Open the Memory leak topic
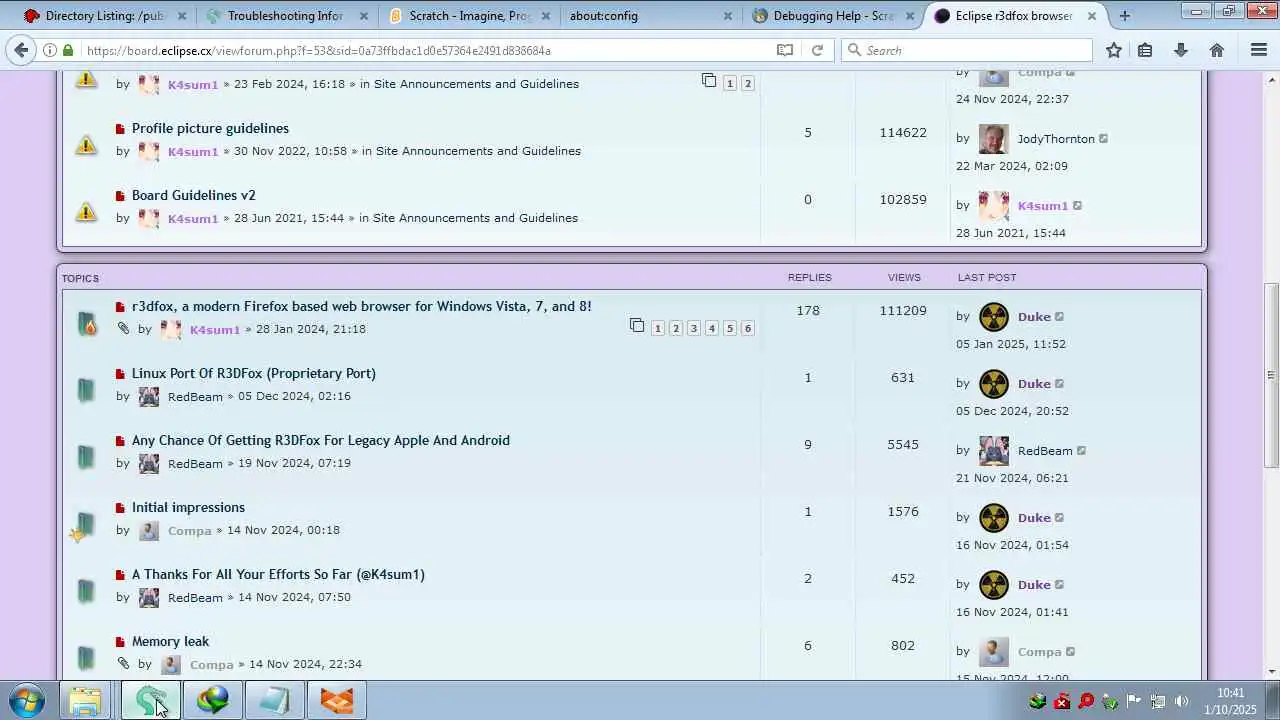The width and height of the screenshot is (1280, 720). click(x=171, y=641)
